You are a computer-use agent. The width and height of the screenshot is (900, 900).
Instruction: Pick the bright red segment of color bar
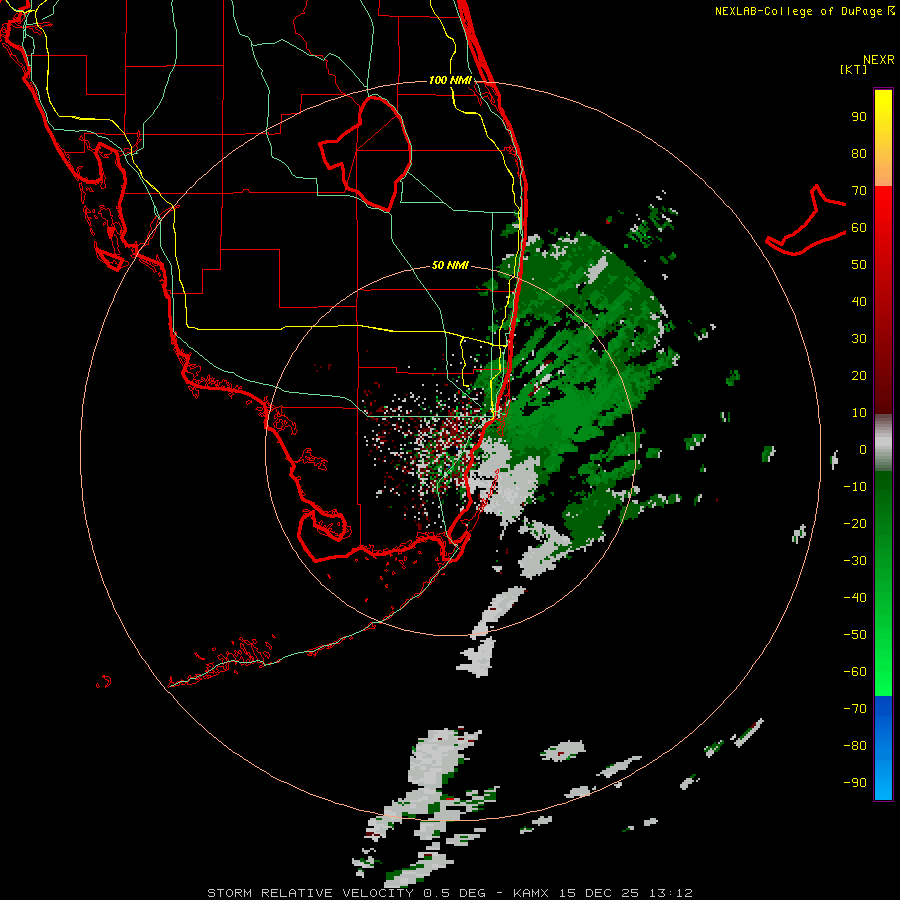coord(883,214)
